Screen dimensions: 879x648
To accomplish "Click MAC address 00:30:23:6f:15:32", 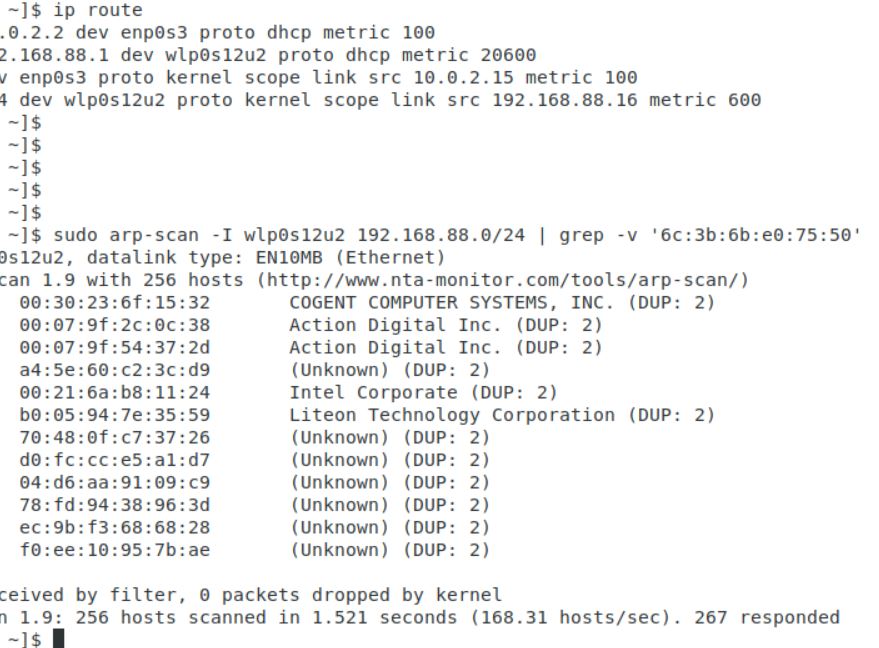I will tap(115, 302).
